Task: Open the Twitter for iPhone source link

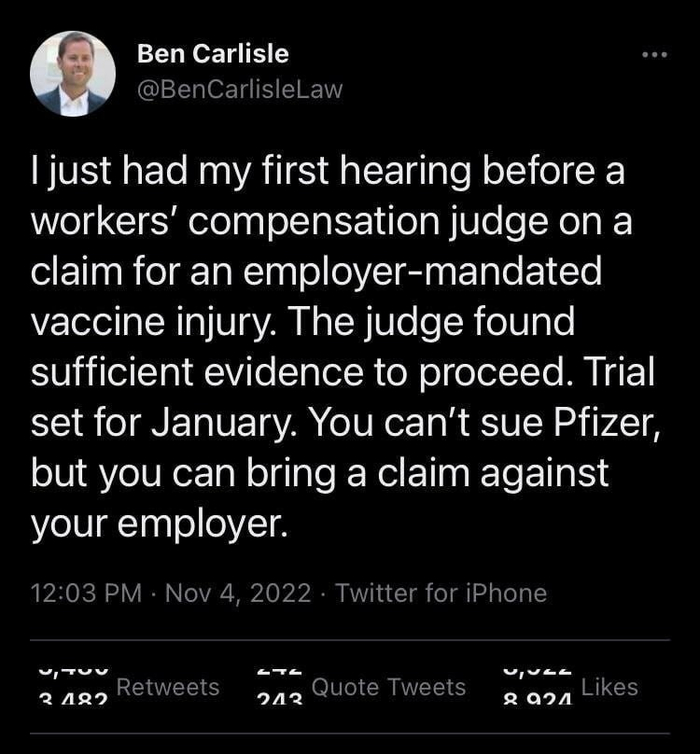Action: click(441, 593)
